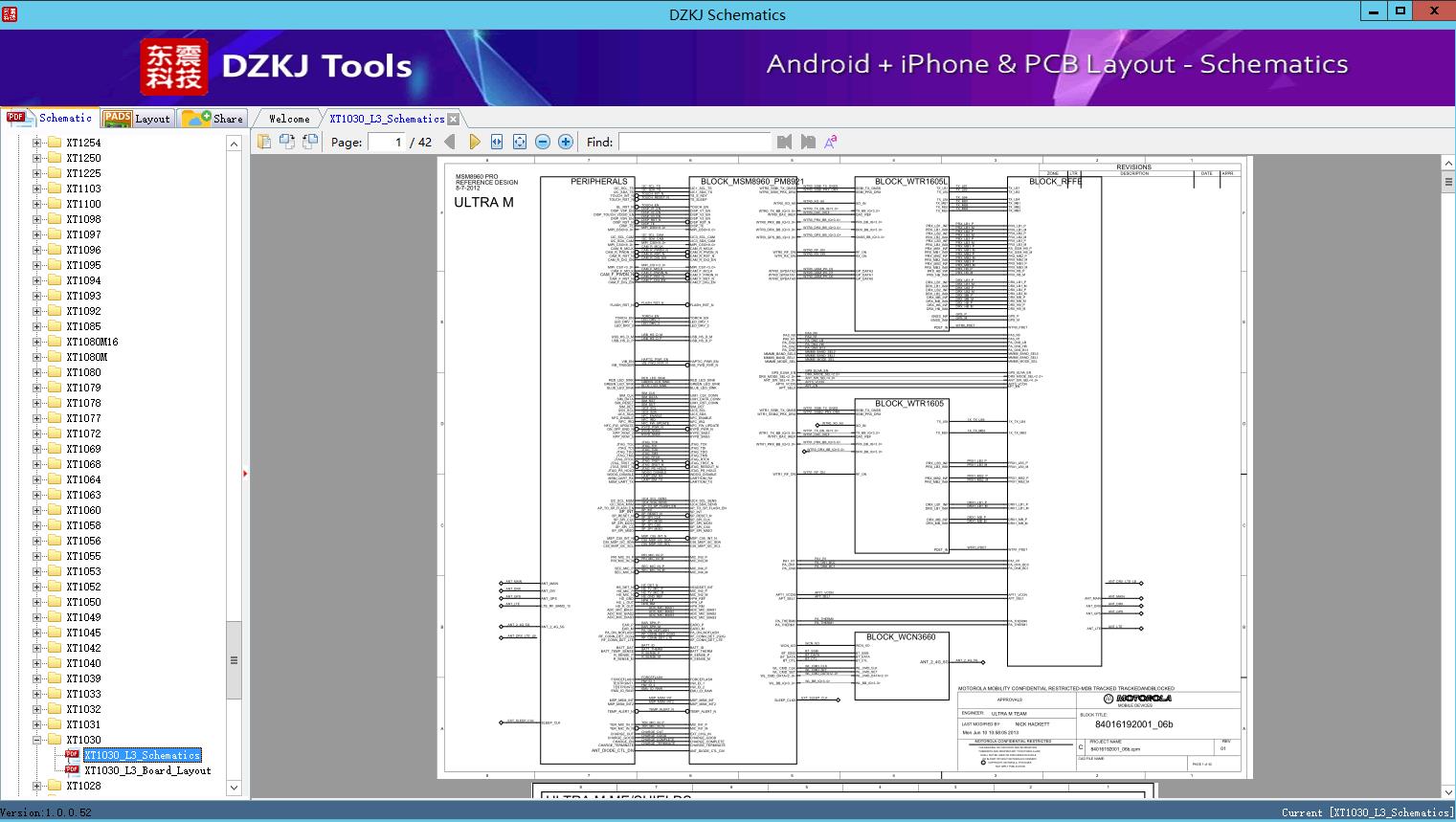Expand the XT1250 tree node

coord(36,158)
